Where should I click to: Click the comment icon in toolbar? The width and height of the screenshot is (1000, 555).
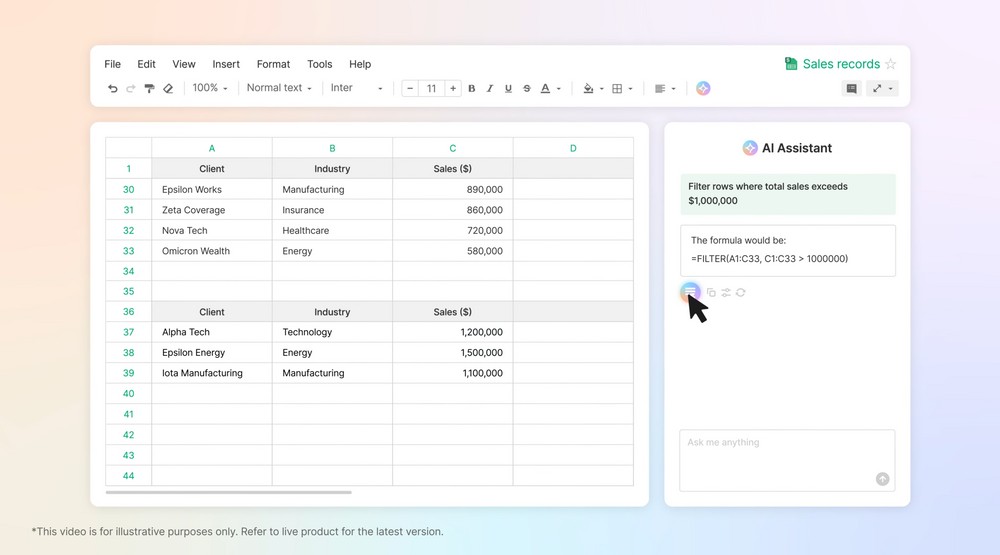coord(851,88)
